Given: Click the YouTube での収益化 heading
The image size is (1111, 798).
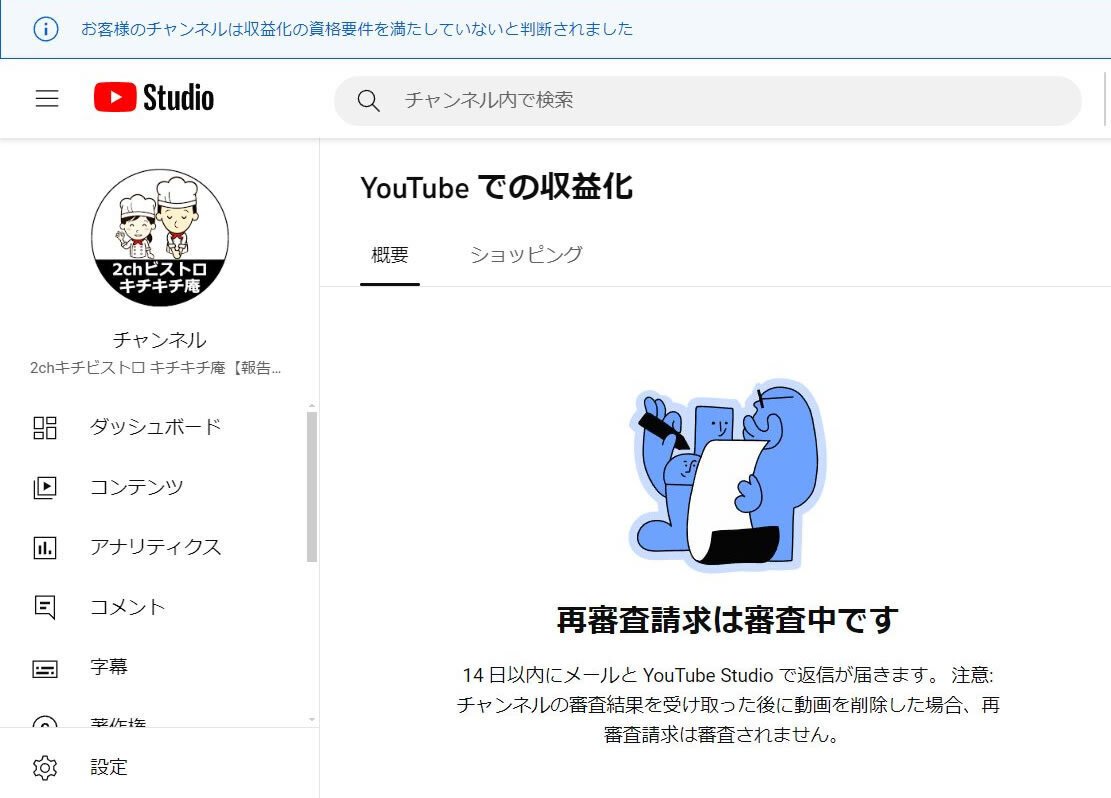Looking at the screenshot, I should tap(496, 187).
